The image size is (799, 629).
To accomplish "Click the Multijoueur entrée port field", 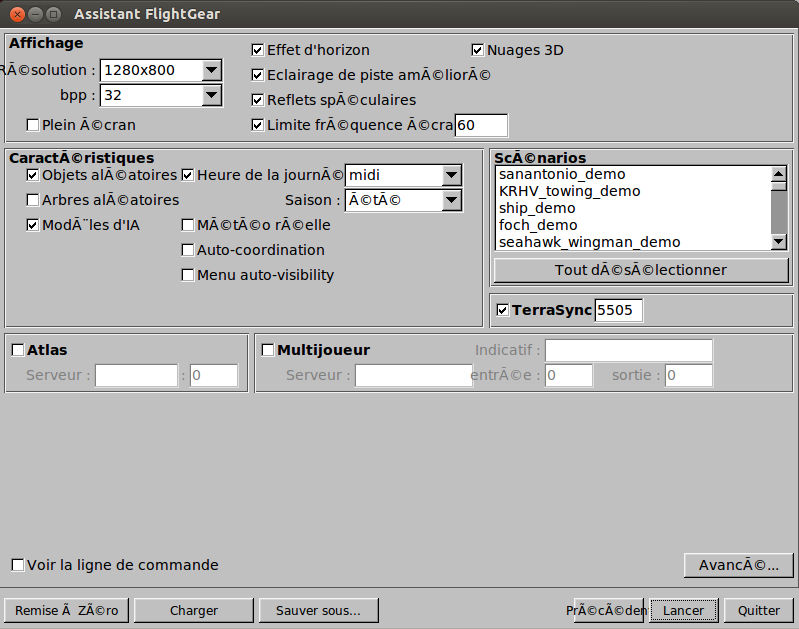I will [x=569, y=375].
